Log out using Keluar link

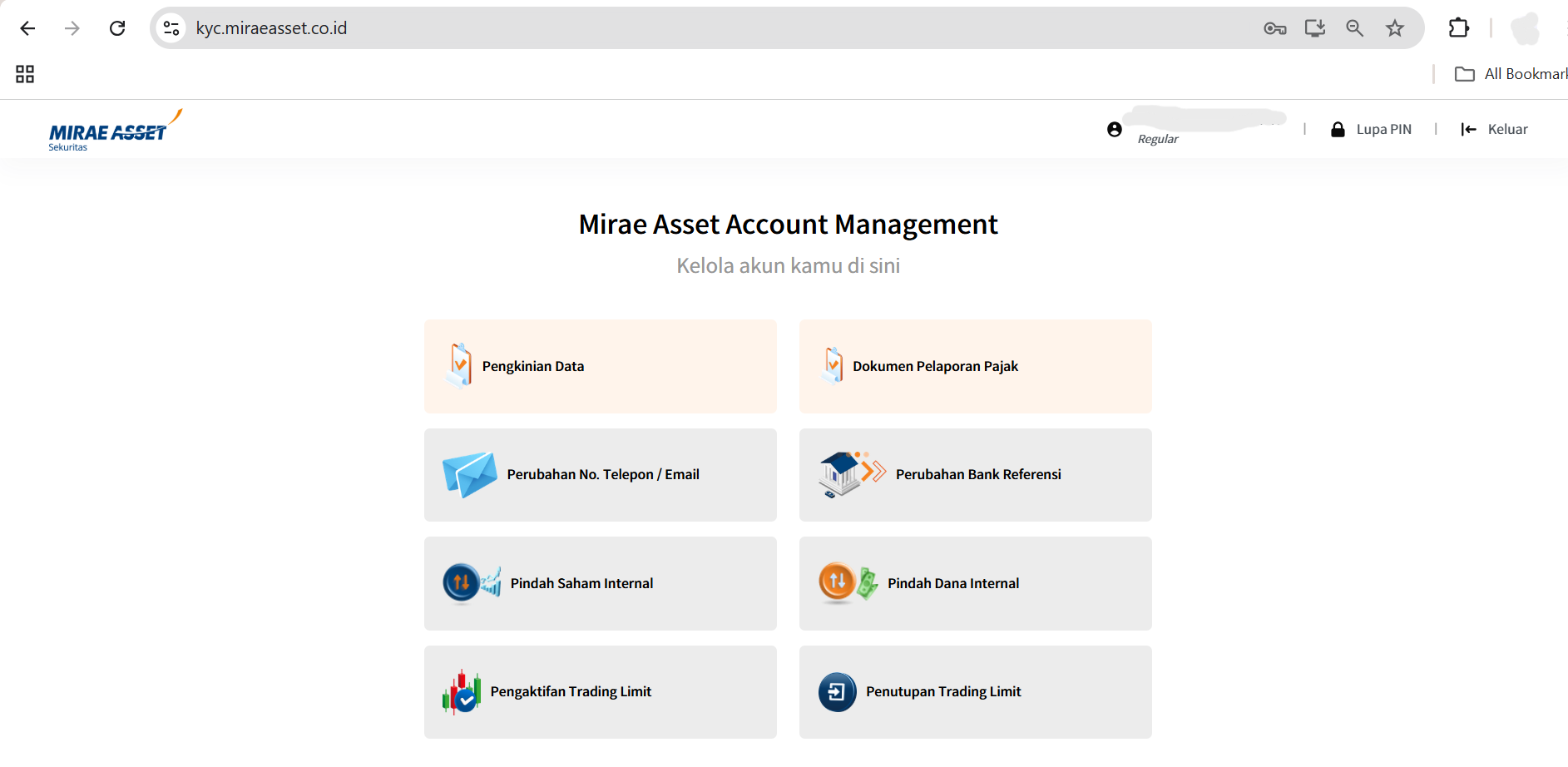click(x=1495, y=130)
